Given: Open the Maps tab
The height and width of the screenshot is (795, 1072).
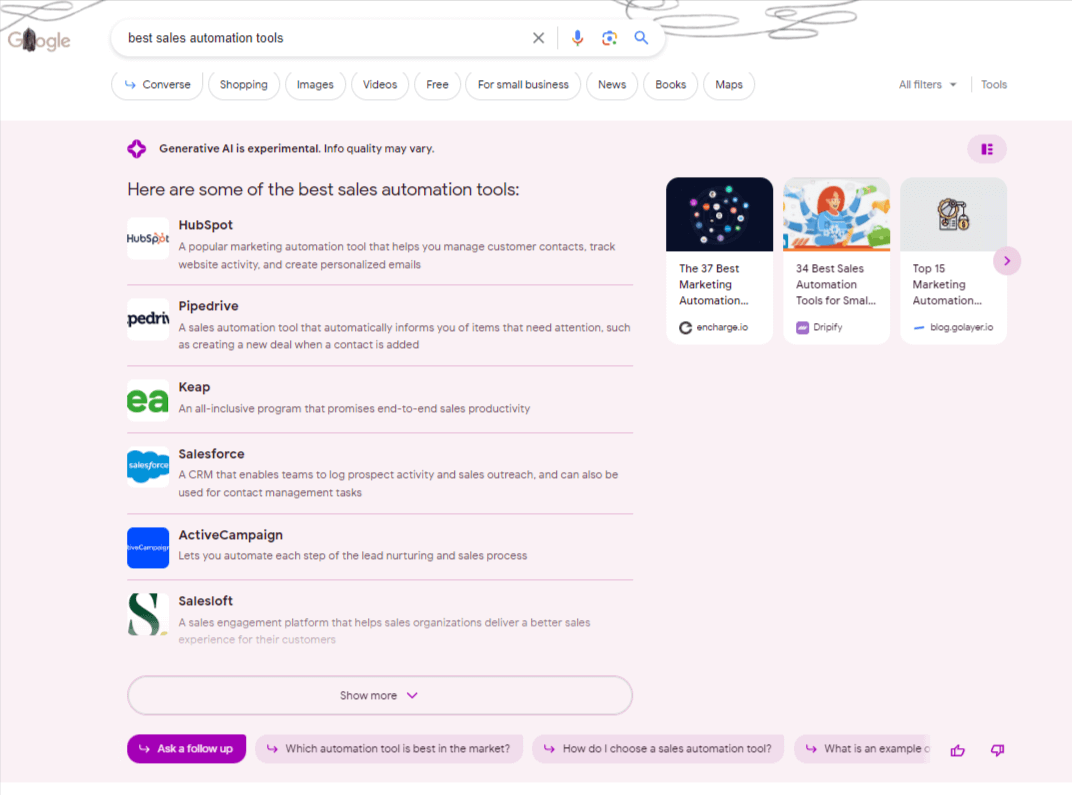Looking at the screenshot, I should click(x=729, y=85).
